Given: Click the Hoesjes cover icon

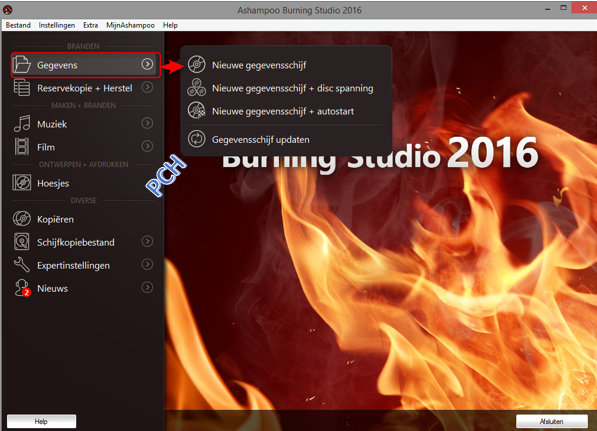Looking at the screenshot, I should click(22, 183).
